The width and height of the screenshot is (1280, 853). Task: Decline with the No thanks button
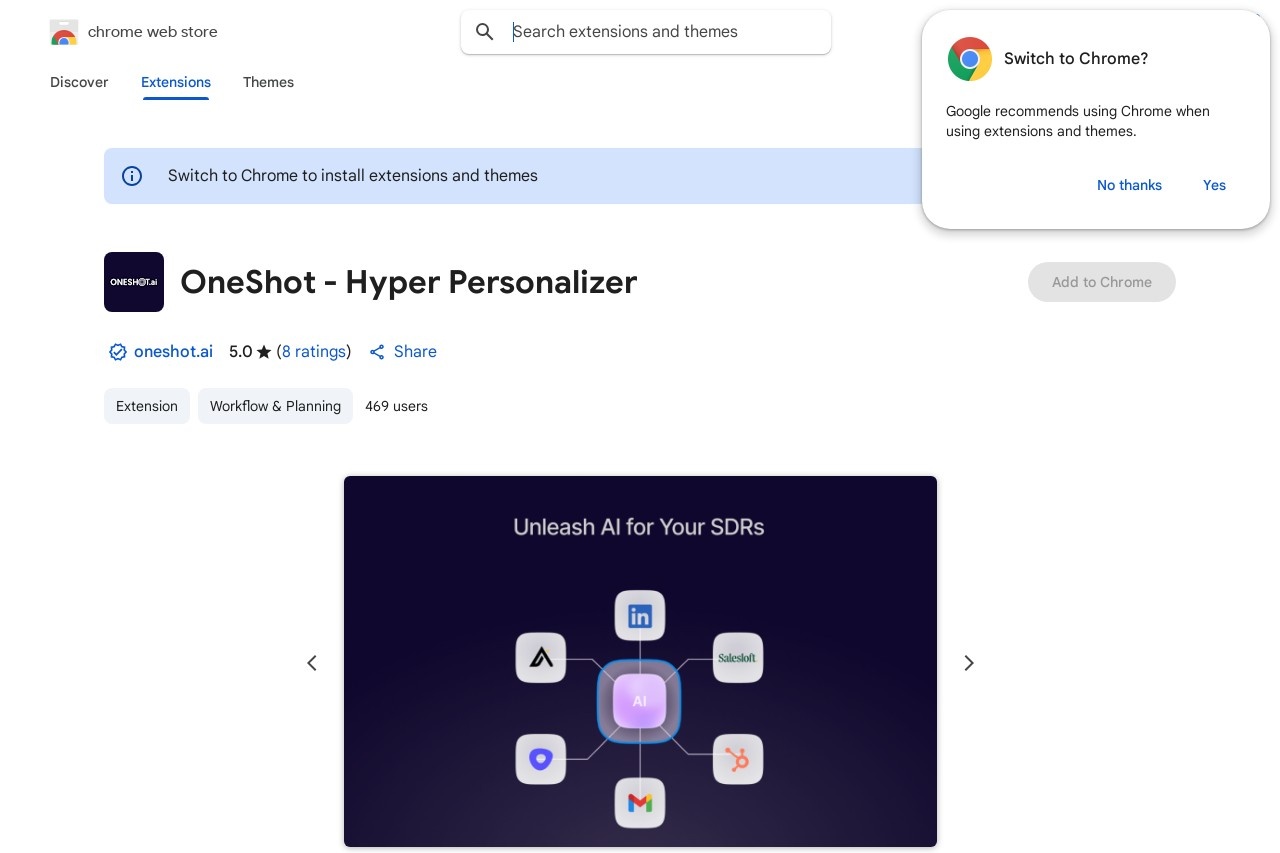click(x=1129, y=185)
